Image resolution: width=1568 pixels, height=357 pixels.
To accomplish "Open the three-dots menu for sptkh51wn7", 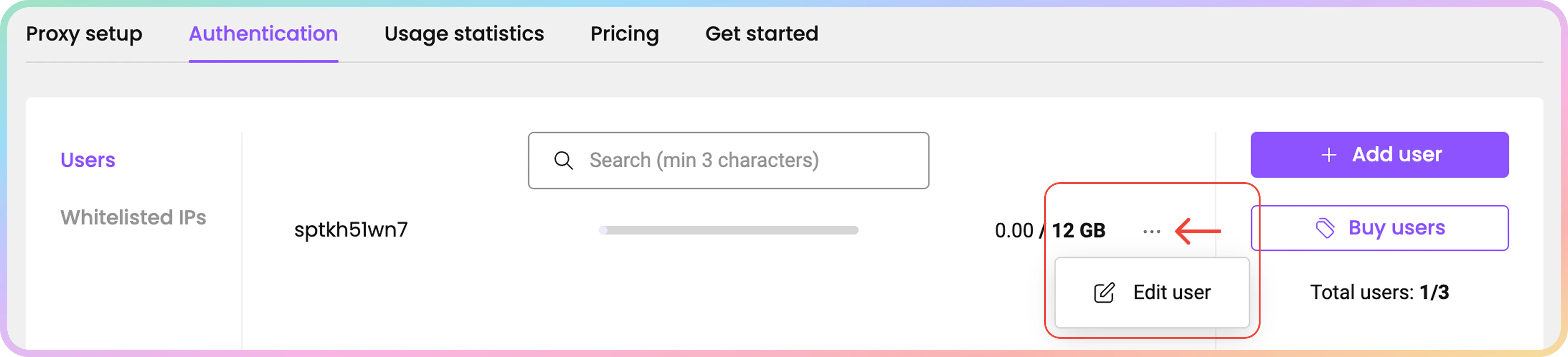I will click(x=1151, y=231).
